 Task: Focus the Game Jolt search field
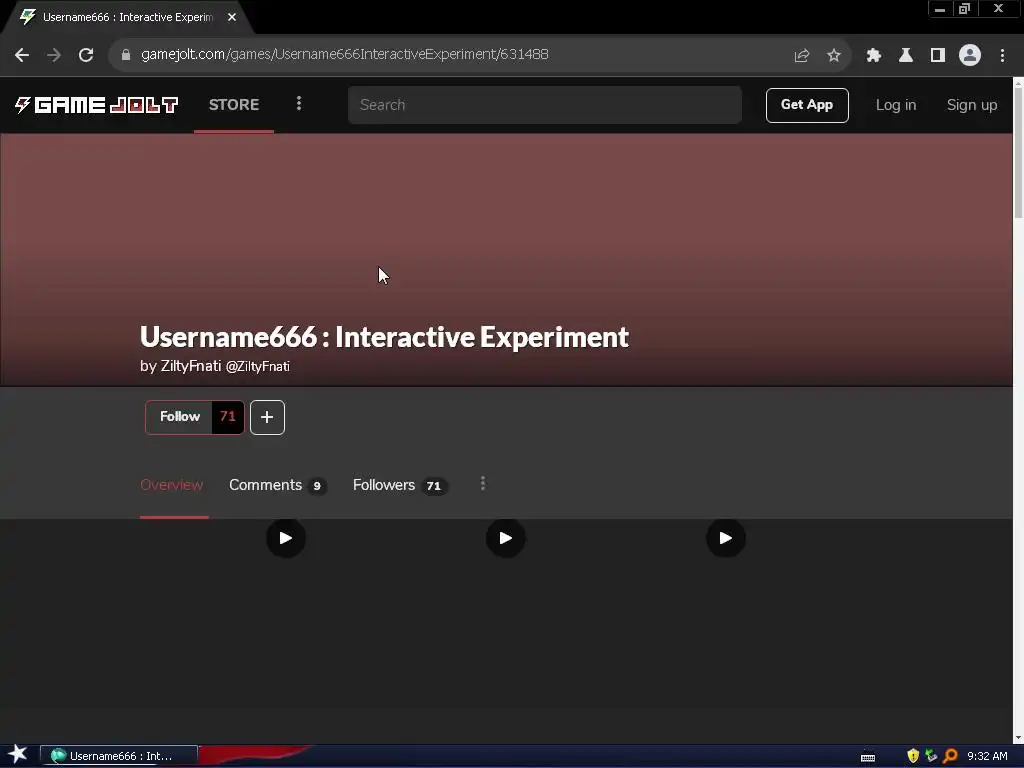click(x=545, y=104)
